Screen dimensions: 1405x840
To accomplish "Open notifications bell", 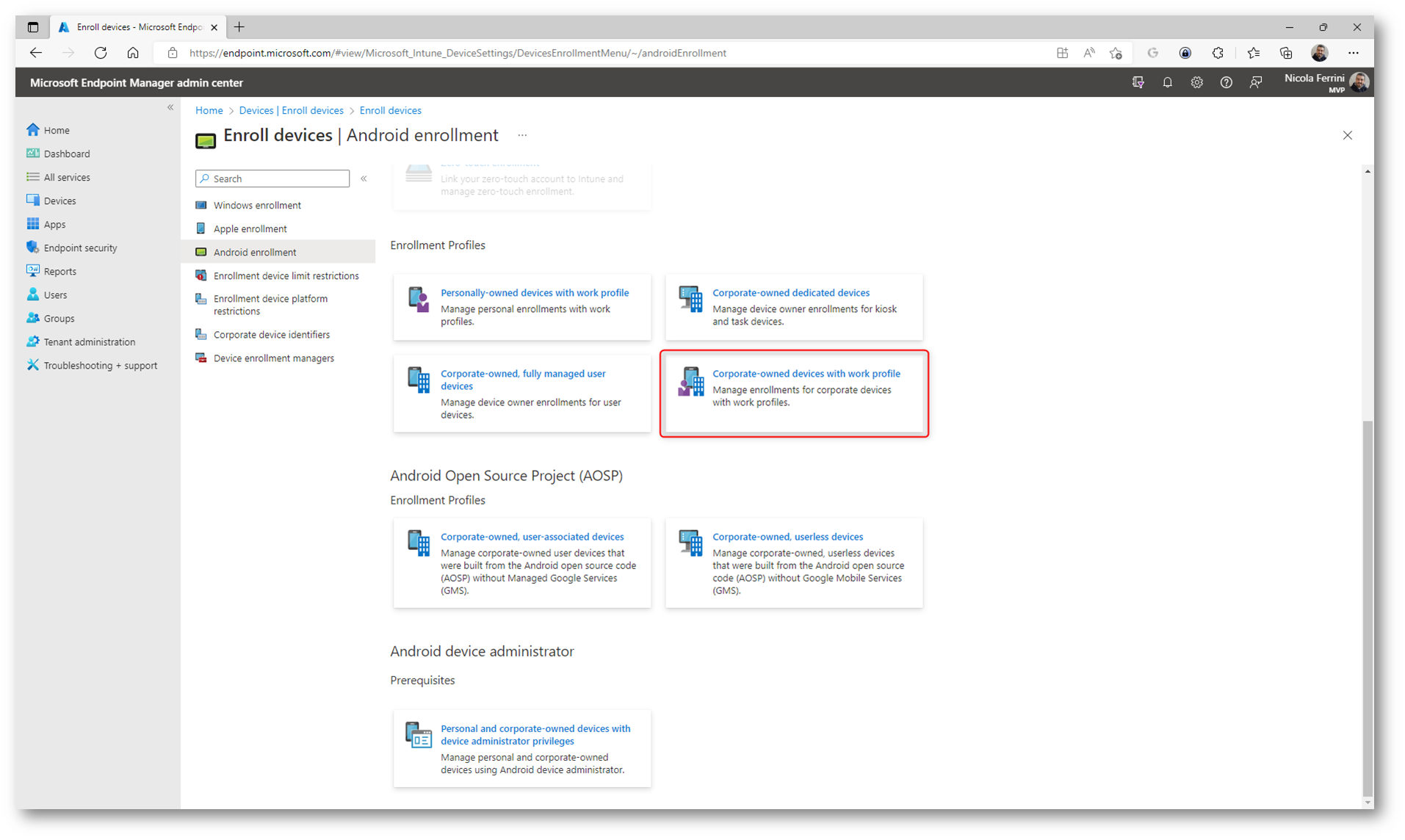I will pos(1167,82).
